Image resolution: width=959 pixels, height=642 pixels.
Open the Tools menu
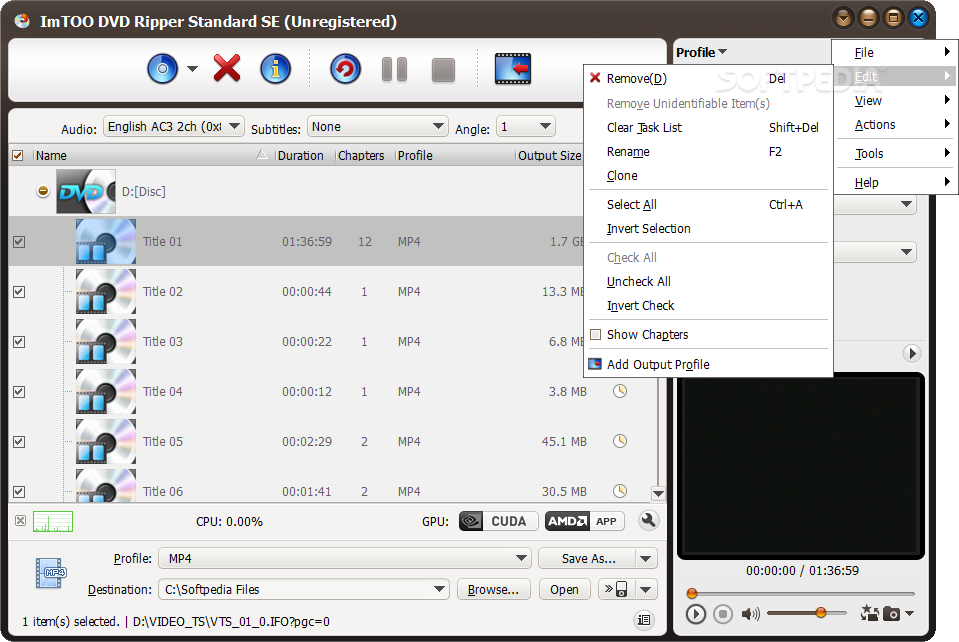(x=895, y=153)
